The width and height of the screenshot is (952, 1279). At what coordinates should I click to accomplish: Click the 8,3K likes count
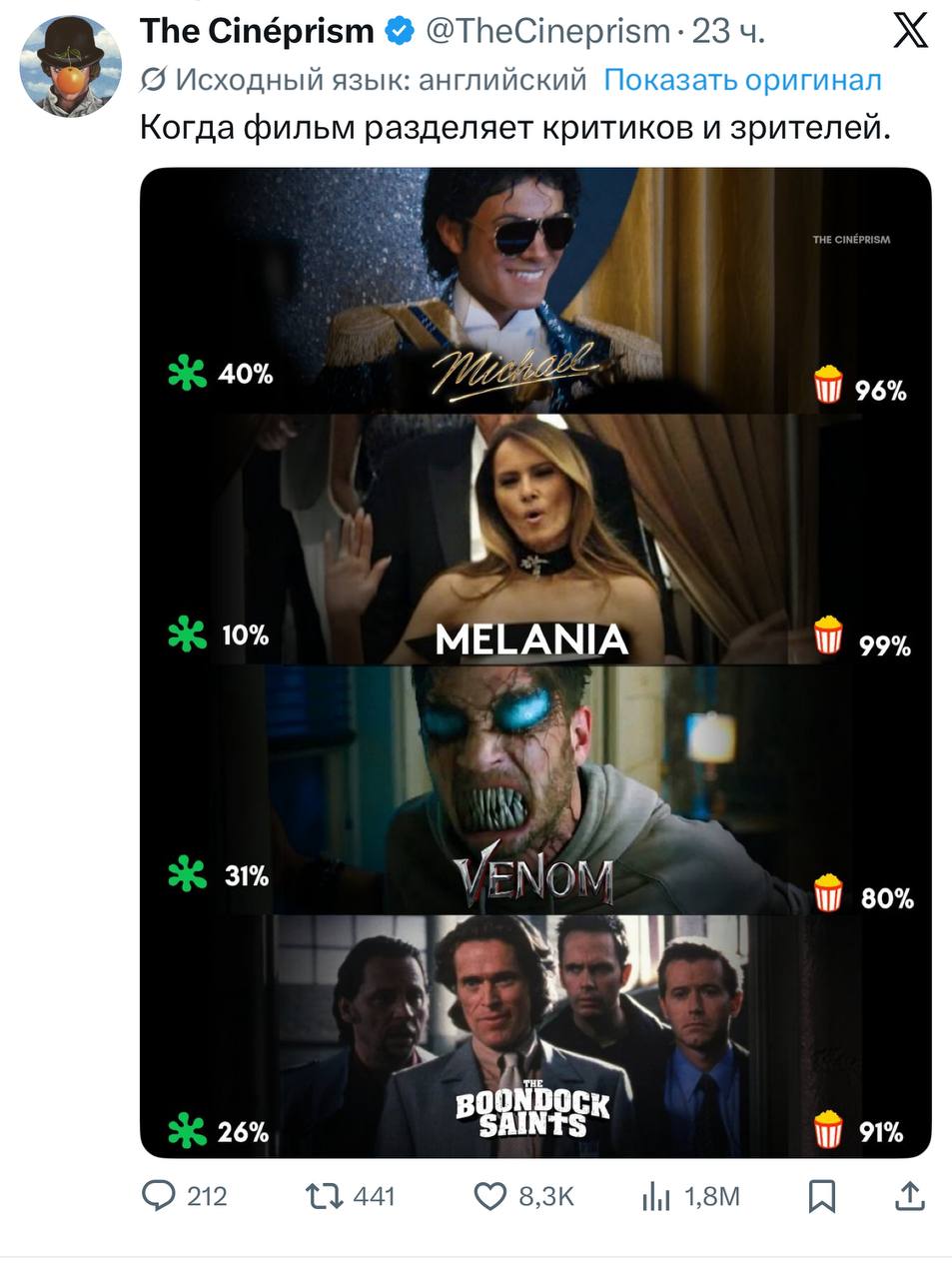[x=546, y=1196]
